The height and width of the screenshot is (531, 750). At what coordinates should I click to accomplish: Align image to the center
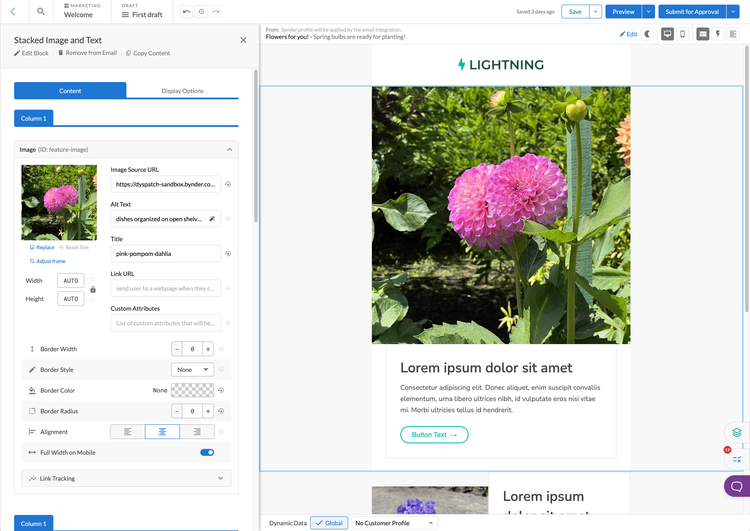click(162, 431)
